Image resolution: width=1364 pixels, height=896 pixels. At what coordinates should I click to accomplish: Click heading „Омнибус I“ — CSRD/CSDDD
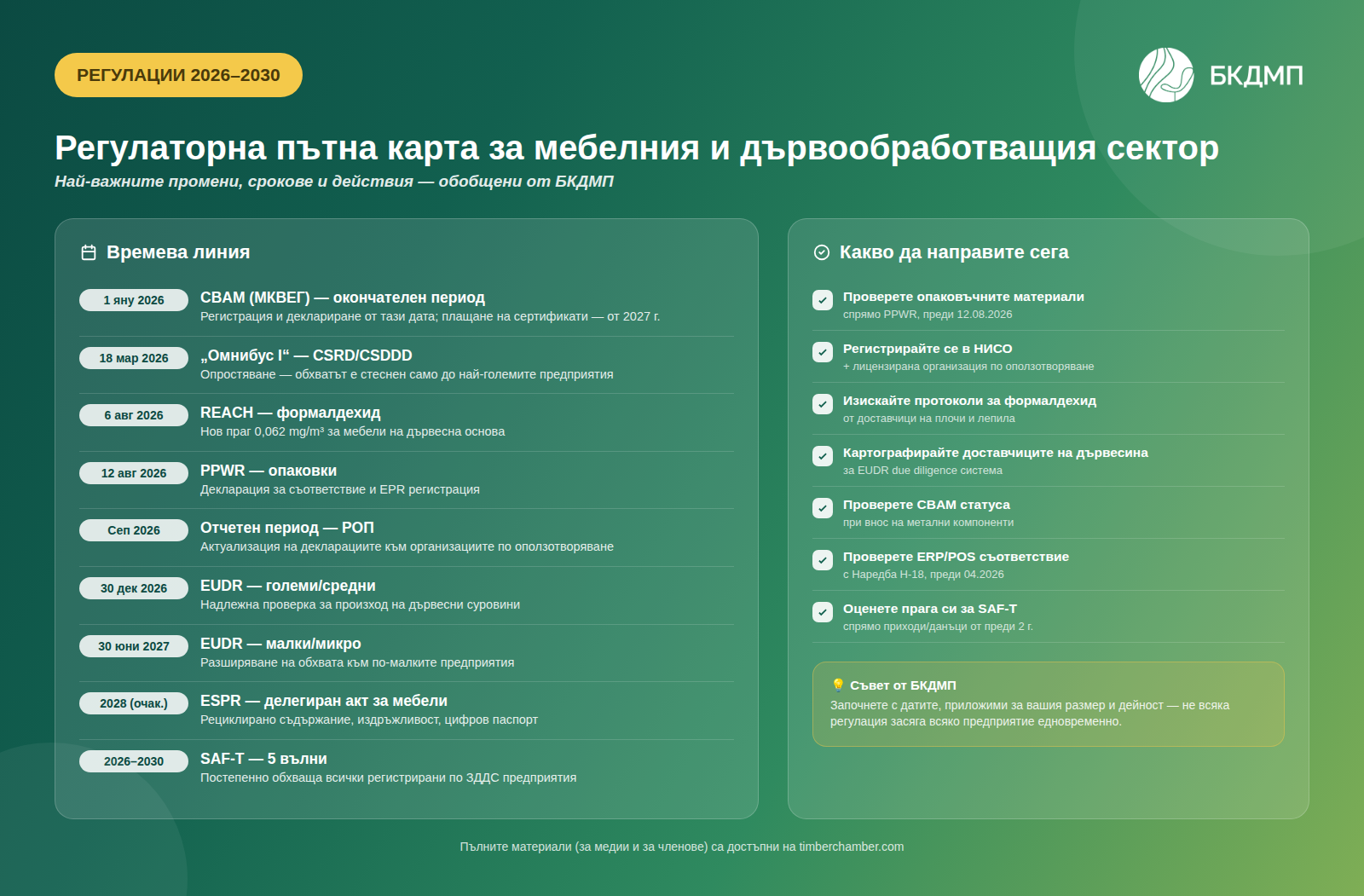tap(306, 356)
